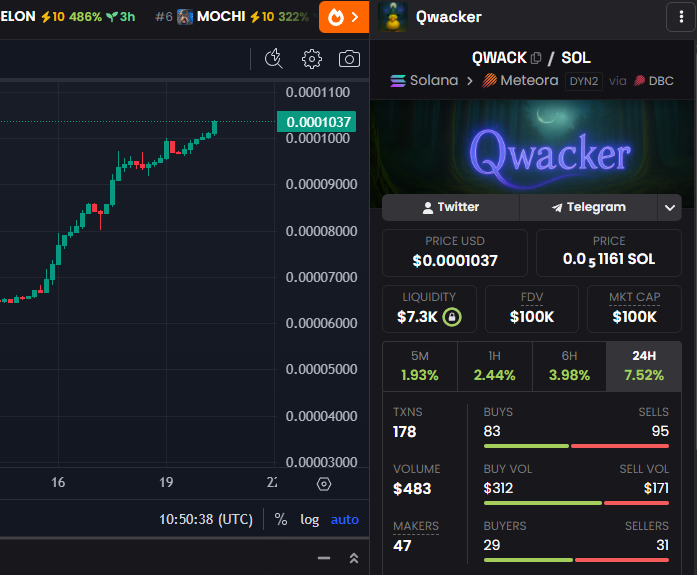This screenshot has width=697, height=575.
Task: Click the BUYS count 83
Action: click(x=492, y=431)
